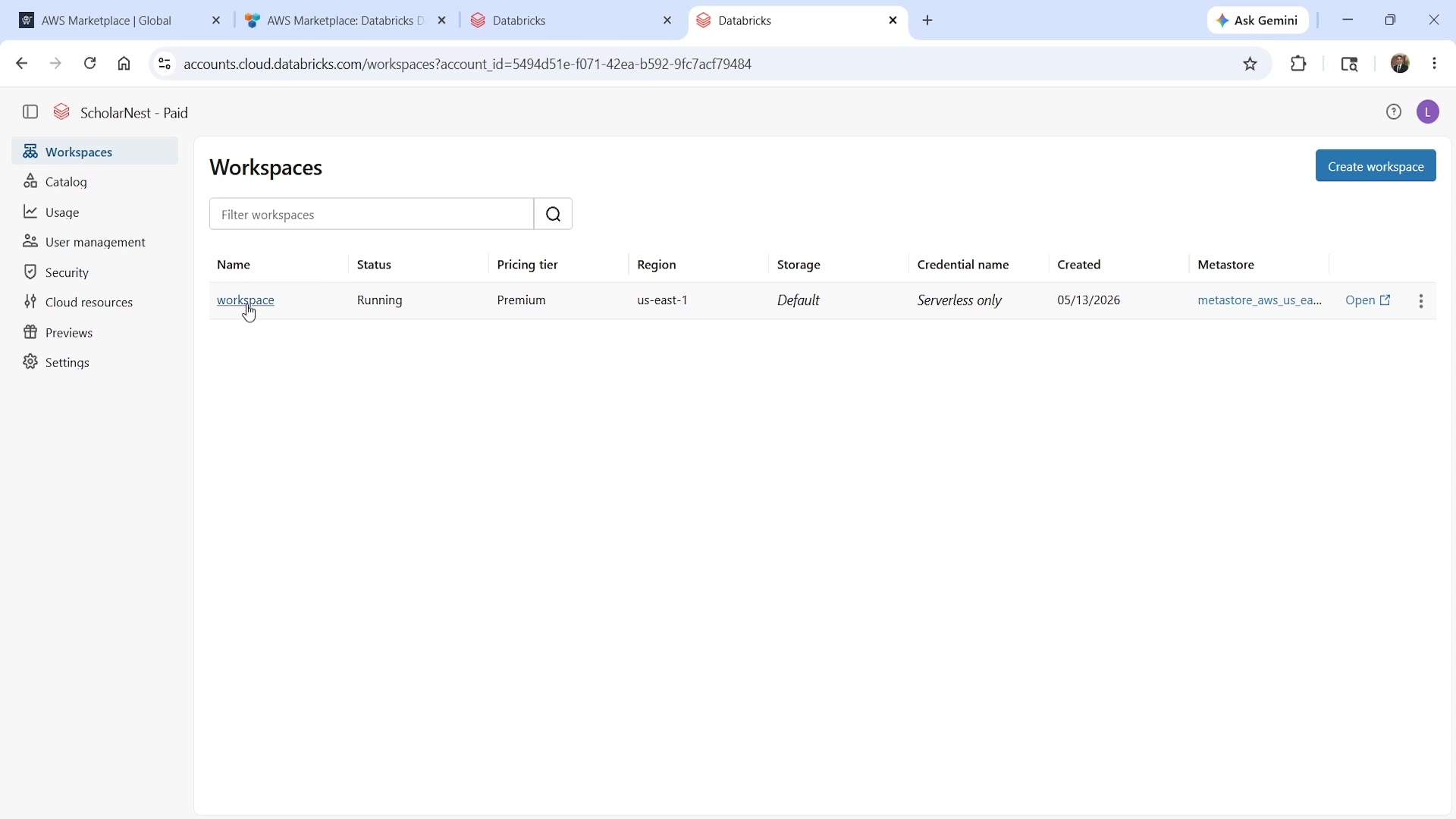Collapse the sidebar with the panel icon

pyautogui.click(x=30, y=112)
